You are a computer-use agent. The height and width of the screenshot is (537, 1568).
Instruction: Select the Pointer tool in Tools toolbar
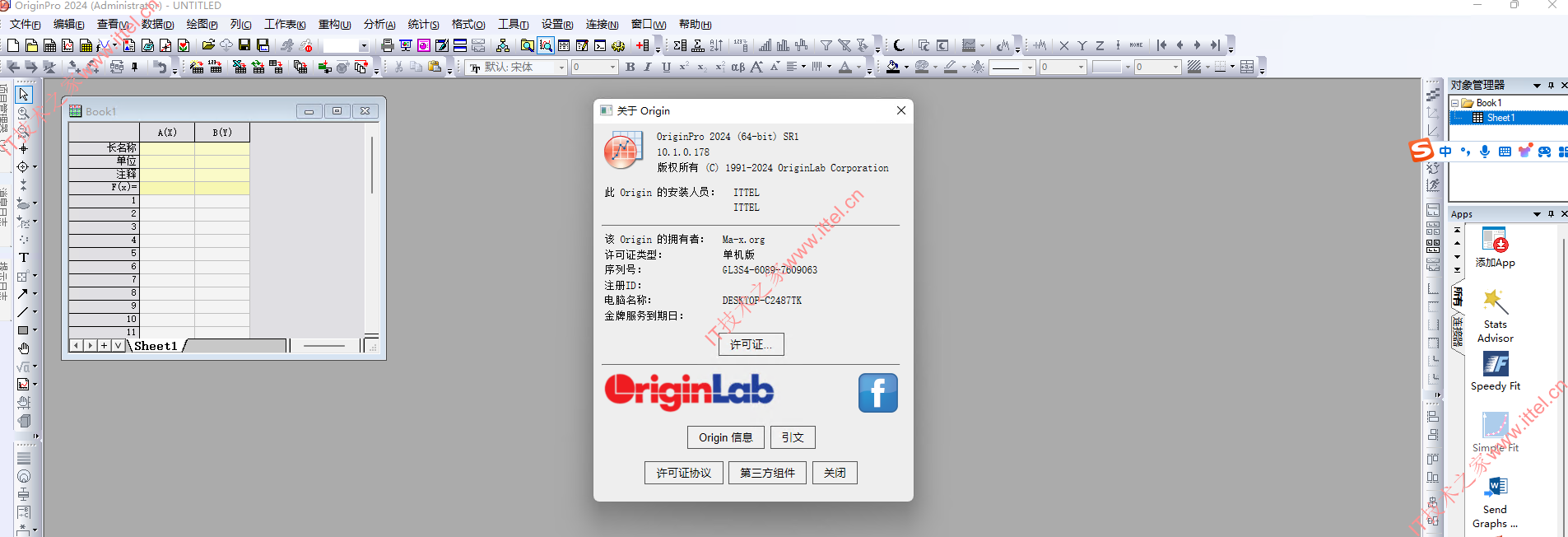pos(24,95)
